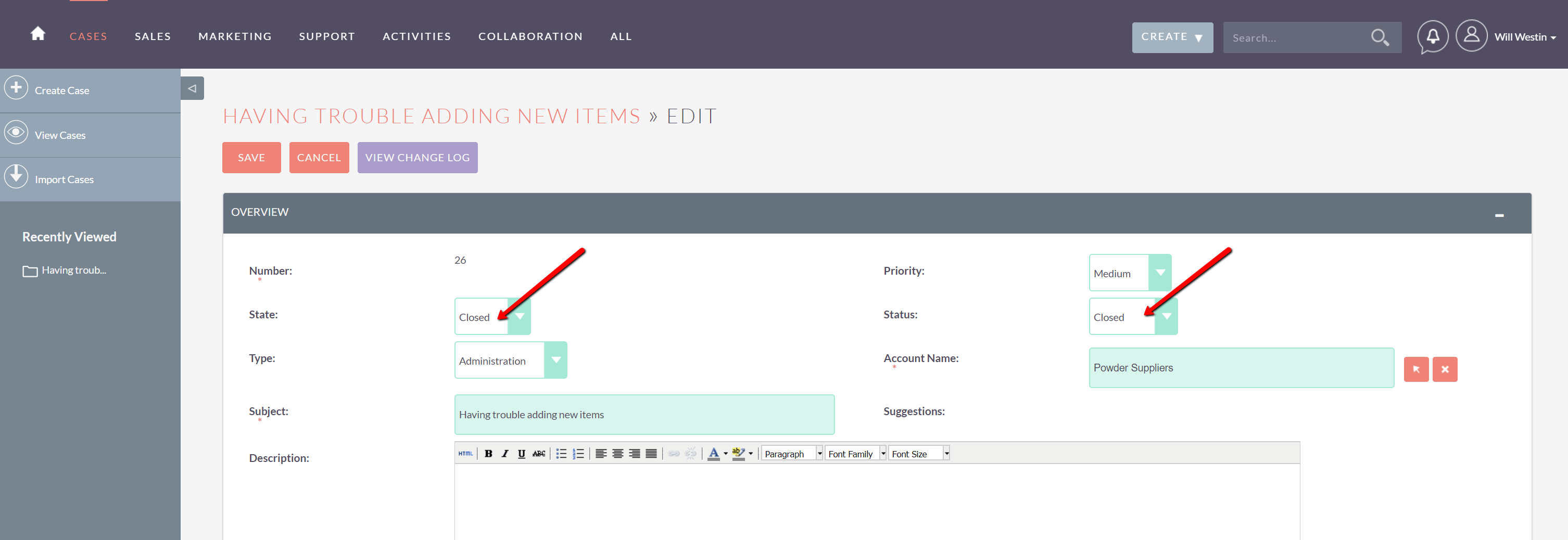1568x540 pixels.
Task: Click the unlink icon
Action: (x=690, y=454)
